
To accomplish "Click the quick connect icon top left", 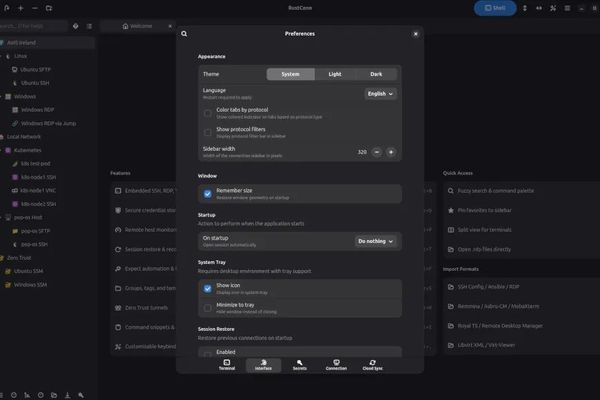I will click(7, 8).
